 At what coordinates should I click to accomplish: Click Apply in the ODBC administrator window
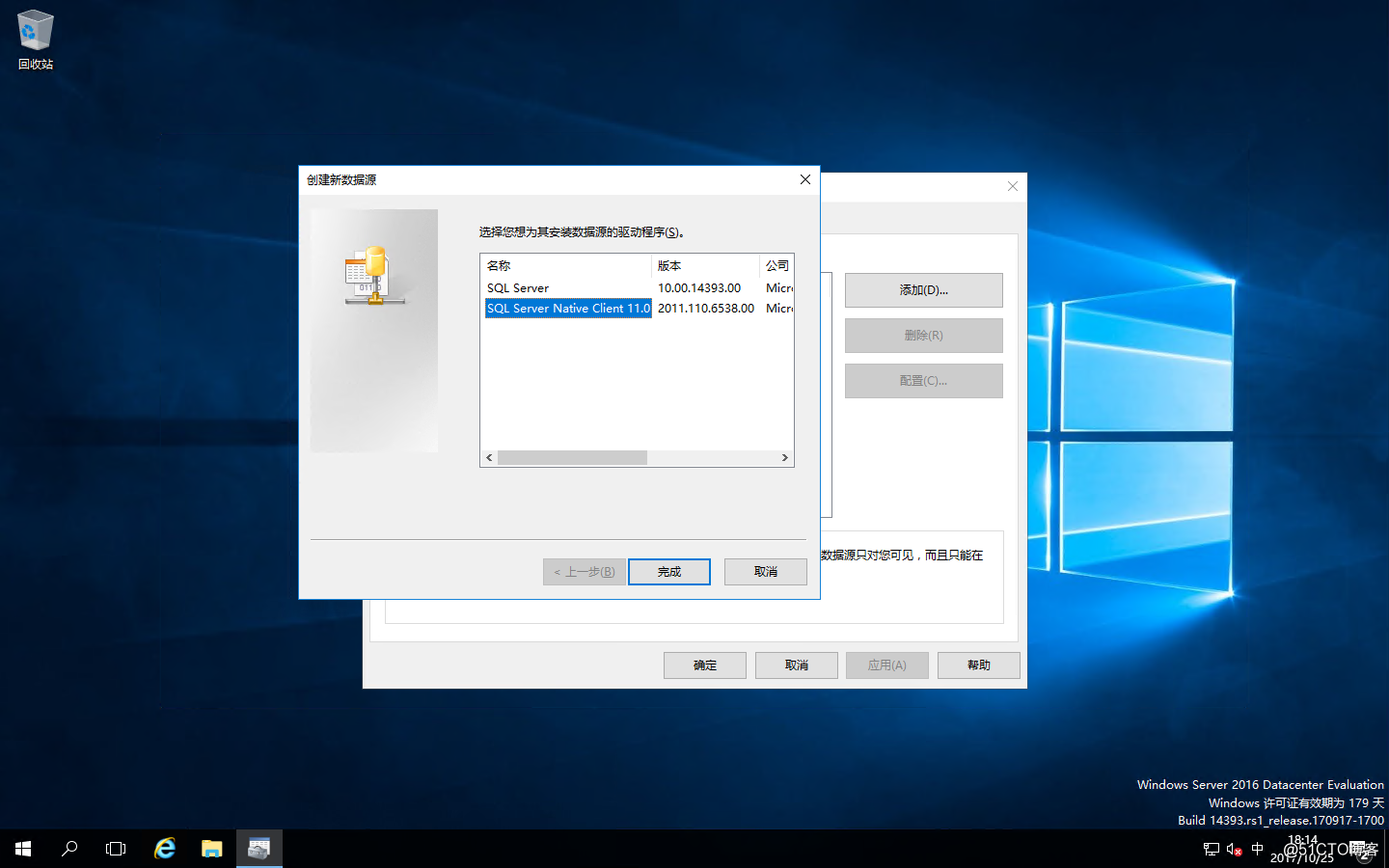[x=887, y=665]
